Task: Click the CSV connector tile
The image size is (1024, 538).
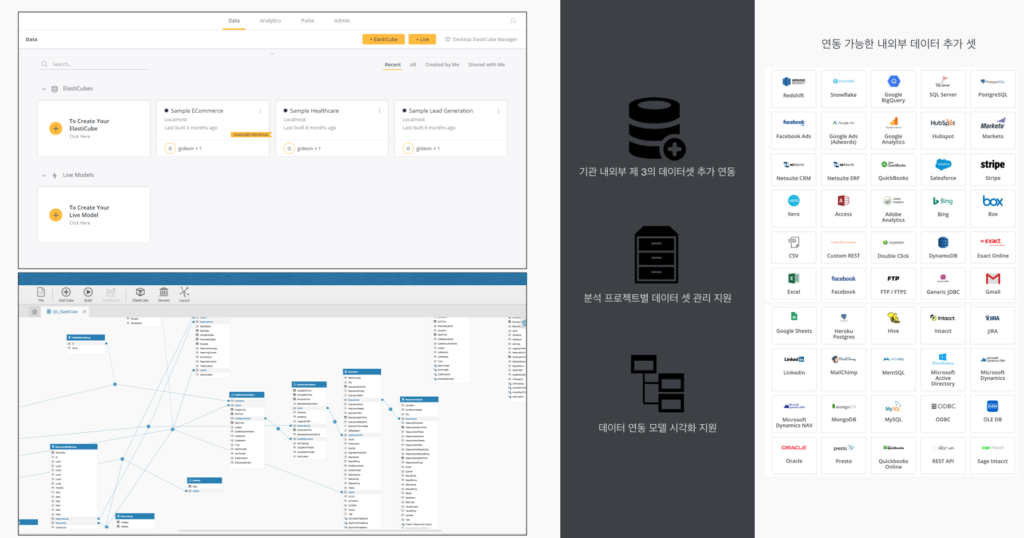Action: 793,248
